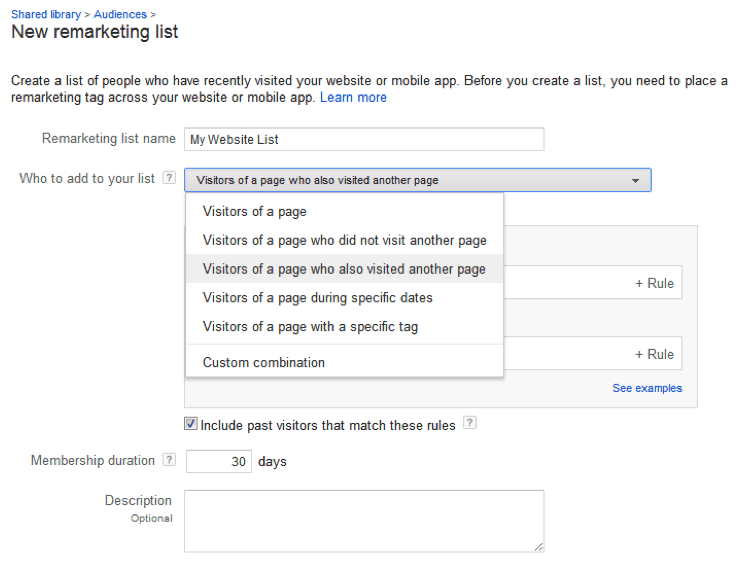The width and height of the screenshot is (746, 571).
Task: Click the Remarketing list name field
Action: pos(364,140)
